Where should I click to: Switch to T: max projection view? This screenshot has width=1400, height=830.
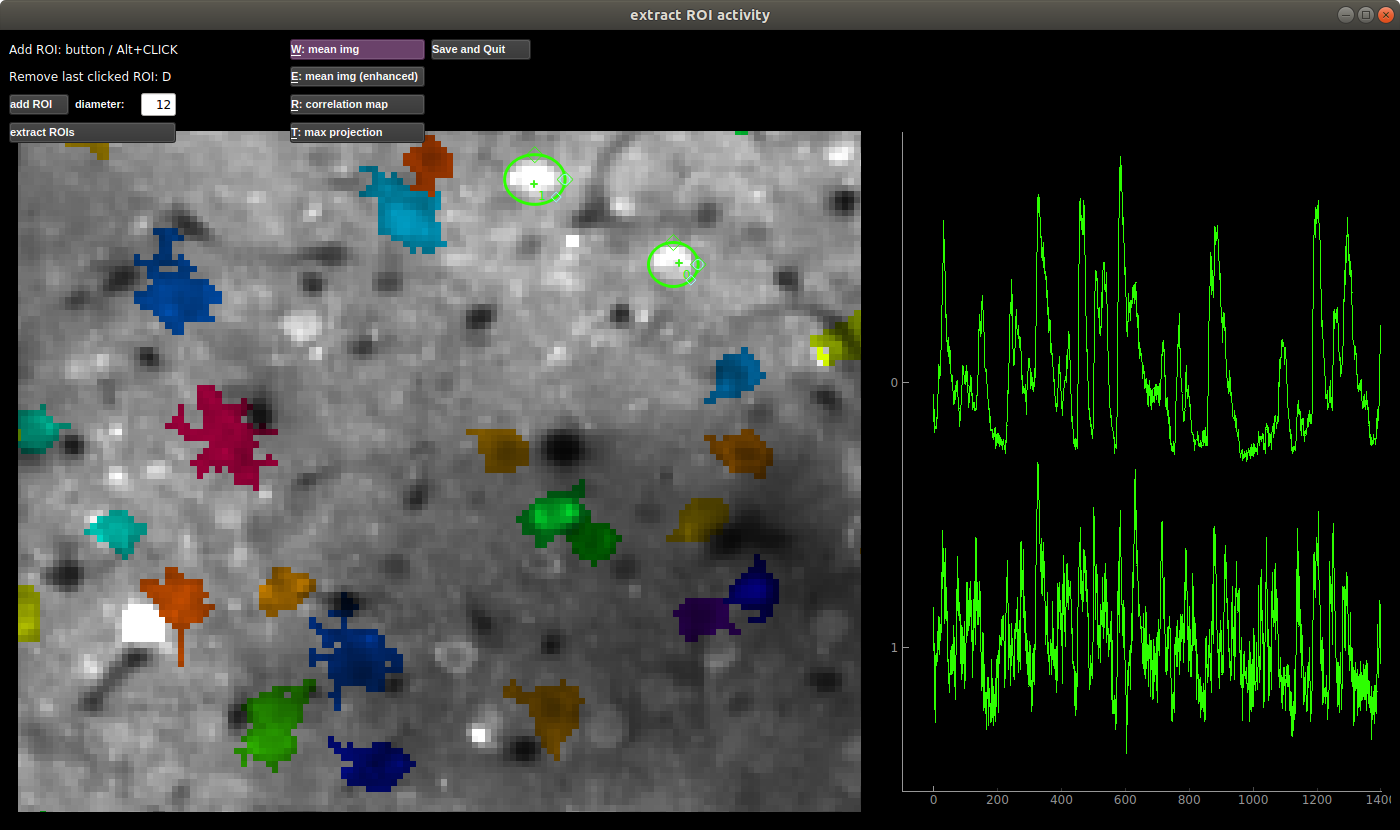(357, 132)
